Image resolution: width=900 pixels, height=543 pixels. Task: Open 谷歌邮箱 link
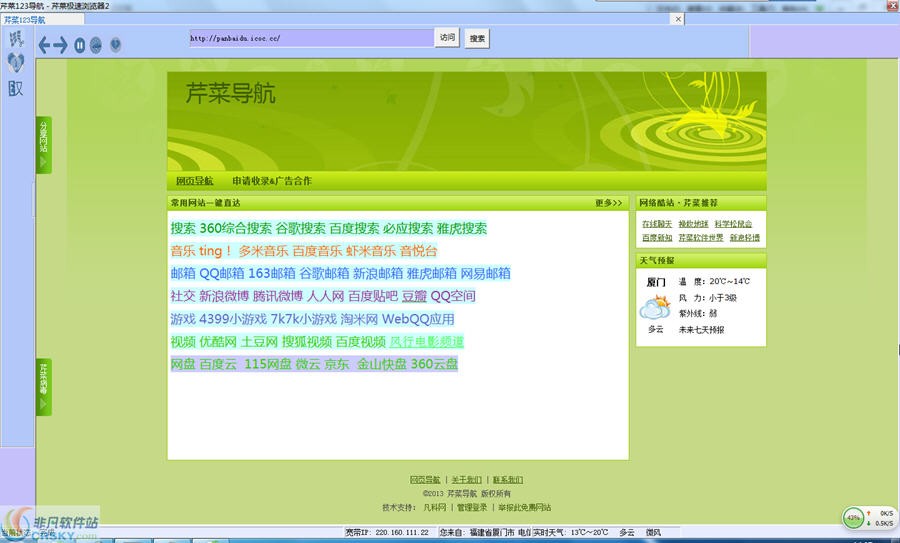324,273
